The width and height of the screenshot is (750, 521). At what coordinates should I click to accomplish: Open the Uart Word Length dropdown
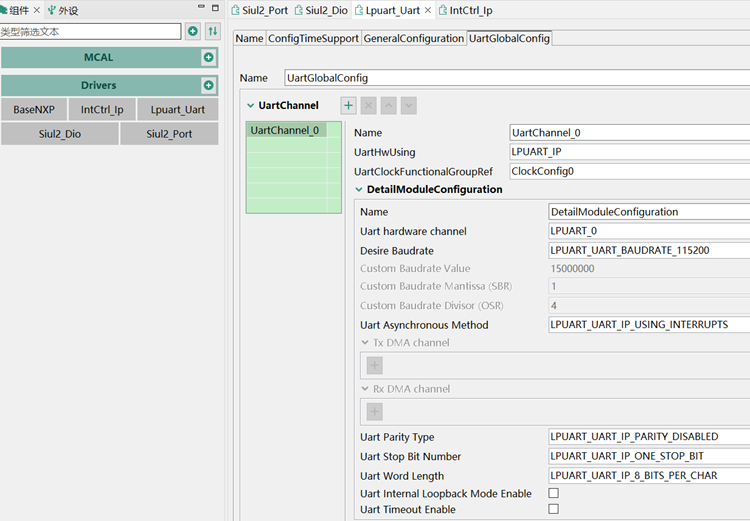click(x=649, y=476)
